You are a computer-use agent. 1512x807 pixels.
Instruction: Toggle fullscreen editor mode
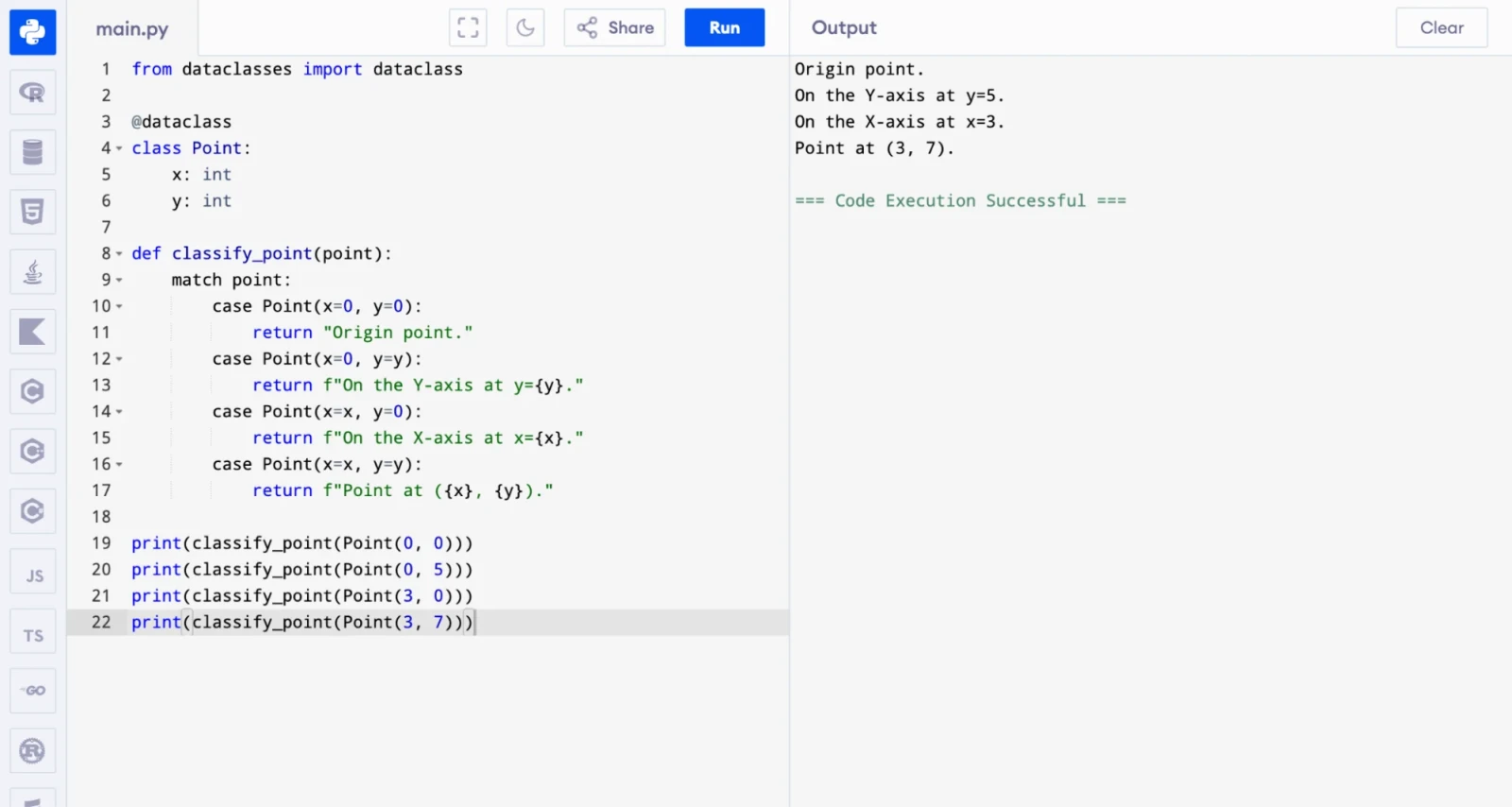pyautogui.click(x=468, y=27)
